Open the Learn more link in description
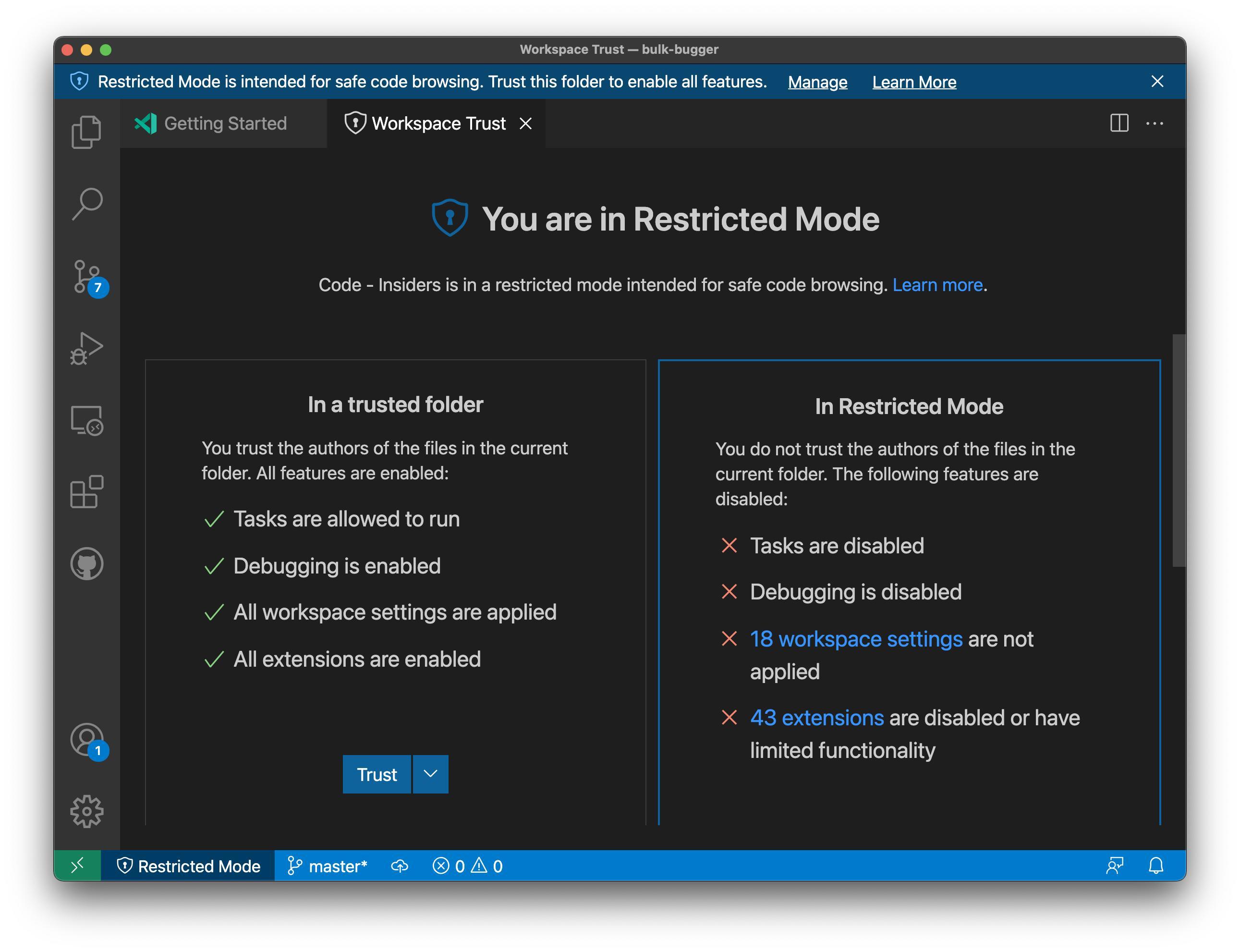 pyautogui.click(x=937, y=284)
